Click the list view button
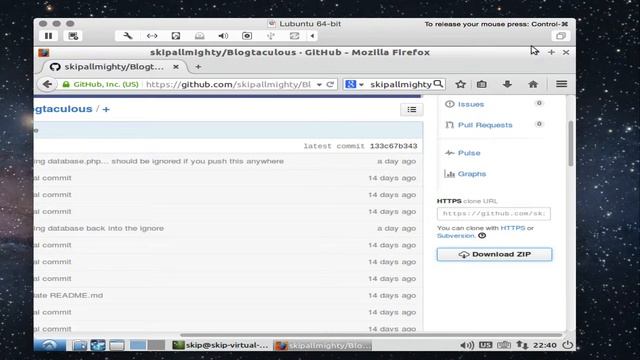 click(x=411, y=109)
